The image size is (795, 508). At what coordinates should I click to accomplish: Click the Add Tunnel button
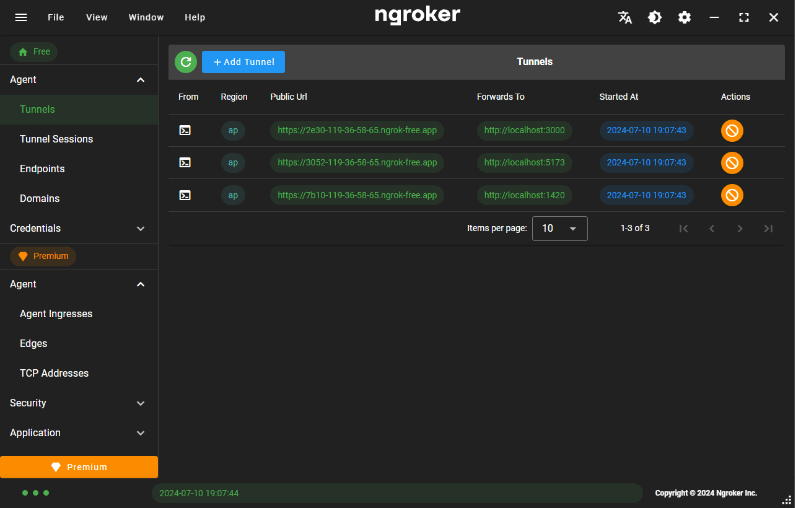tap(243, 62)
